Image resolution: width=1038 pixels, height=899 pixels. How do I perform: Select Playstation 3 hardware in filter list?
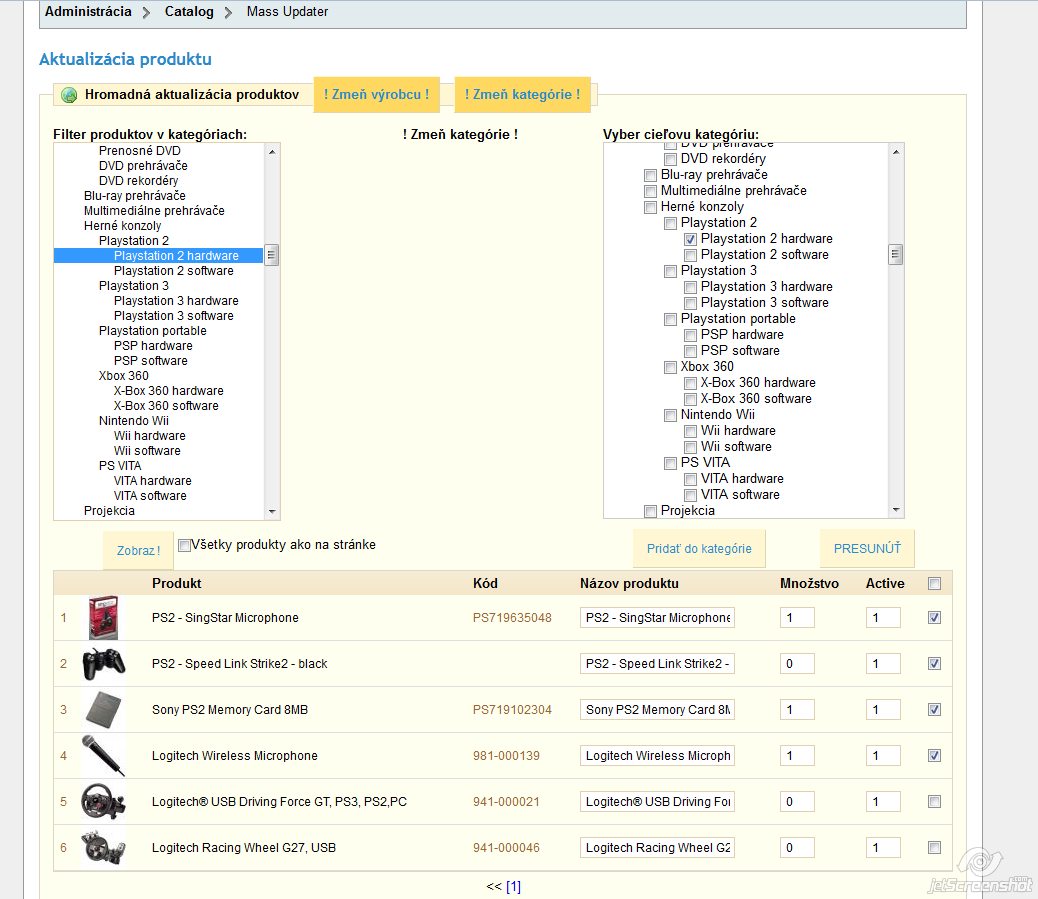(x=176, y=301)
